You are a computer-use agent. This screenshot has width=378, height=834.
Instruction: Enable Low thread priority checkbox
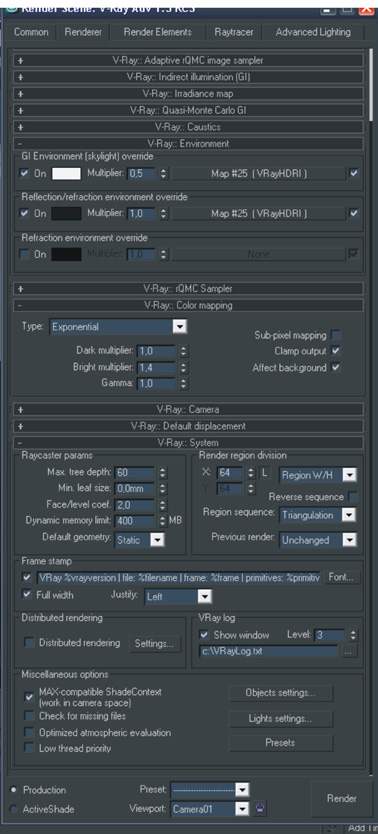point(29,748)
